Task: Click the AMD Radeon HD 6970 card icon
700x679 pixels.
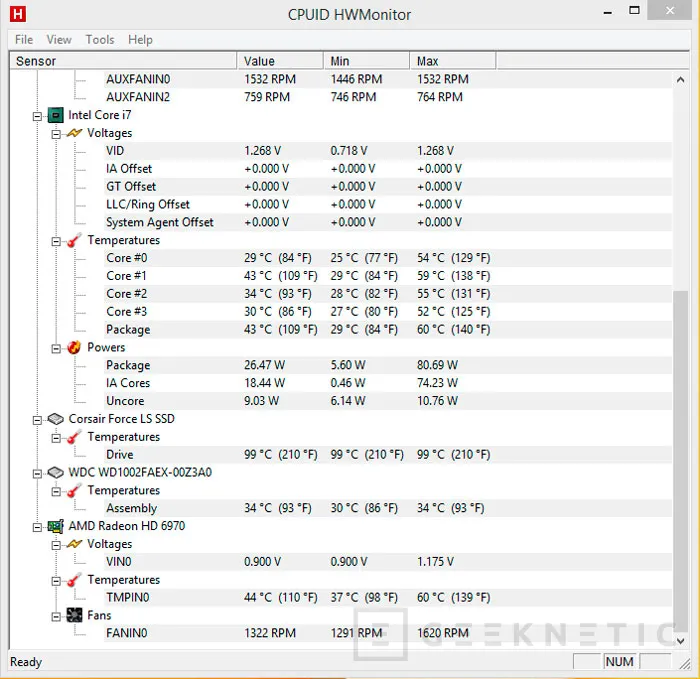Action: click(x=55, y=526)
